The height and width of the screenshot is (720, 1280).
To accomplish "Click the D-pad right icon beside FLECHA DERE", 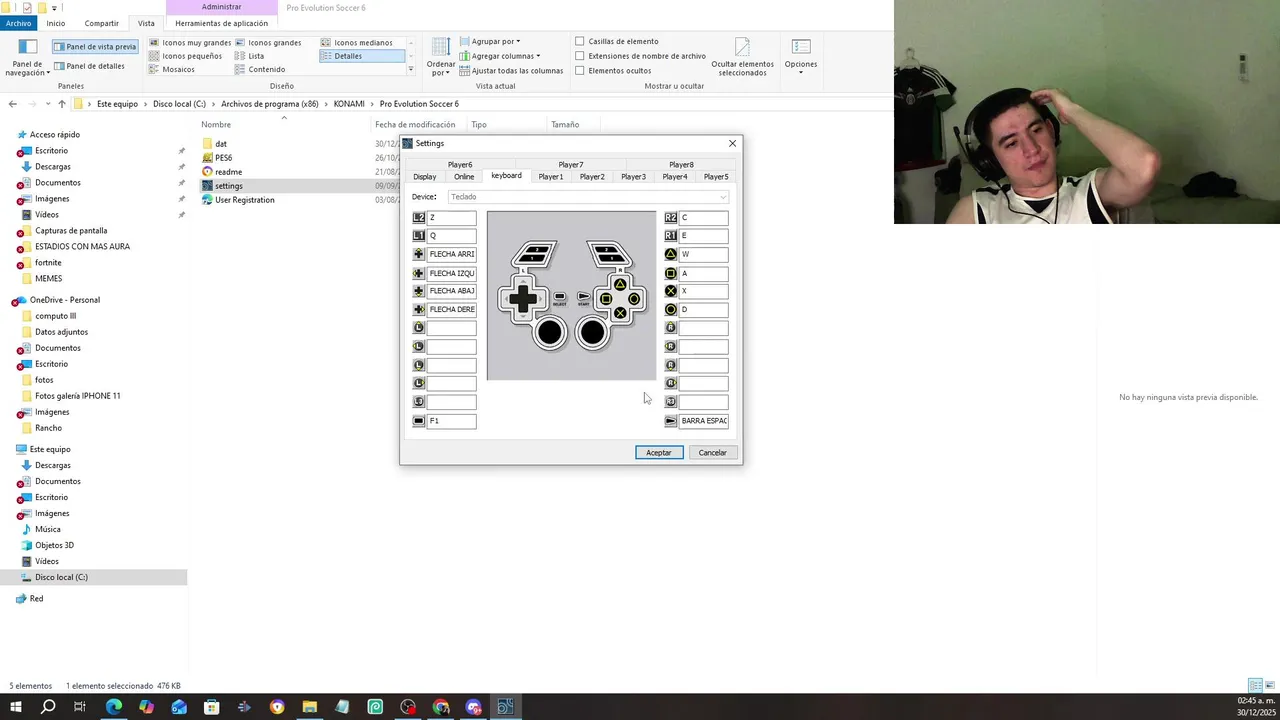I will tap(419, 310).
